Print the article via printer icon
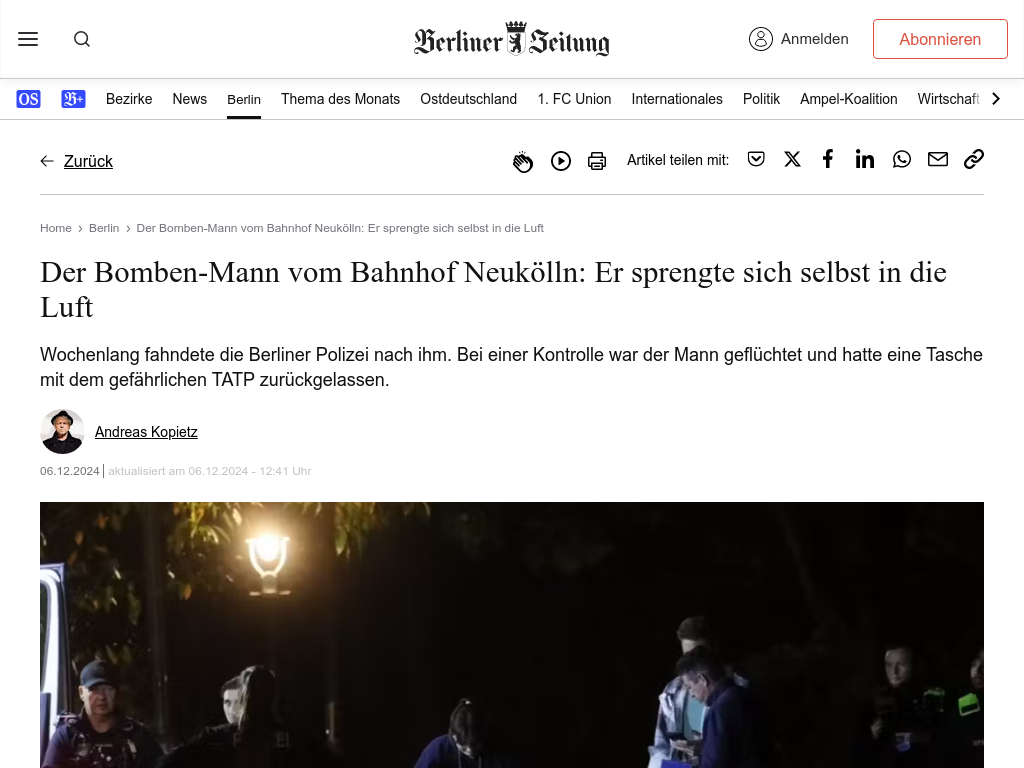The image size is (1024, 768). coord(597,161)
